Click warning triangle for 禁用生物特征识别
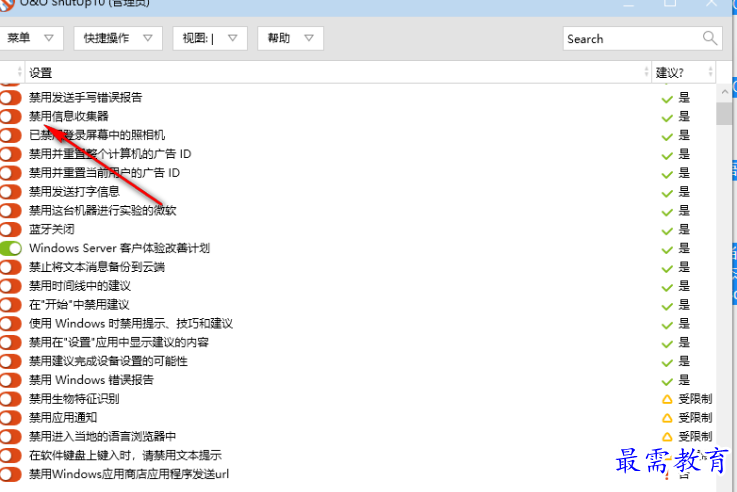737x492 pixels. pyautogui.click(x=667, y=399)
